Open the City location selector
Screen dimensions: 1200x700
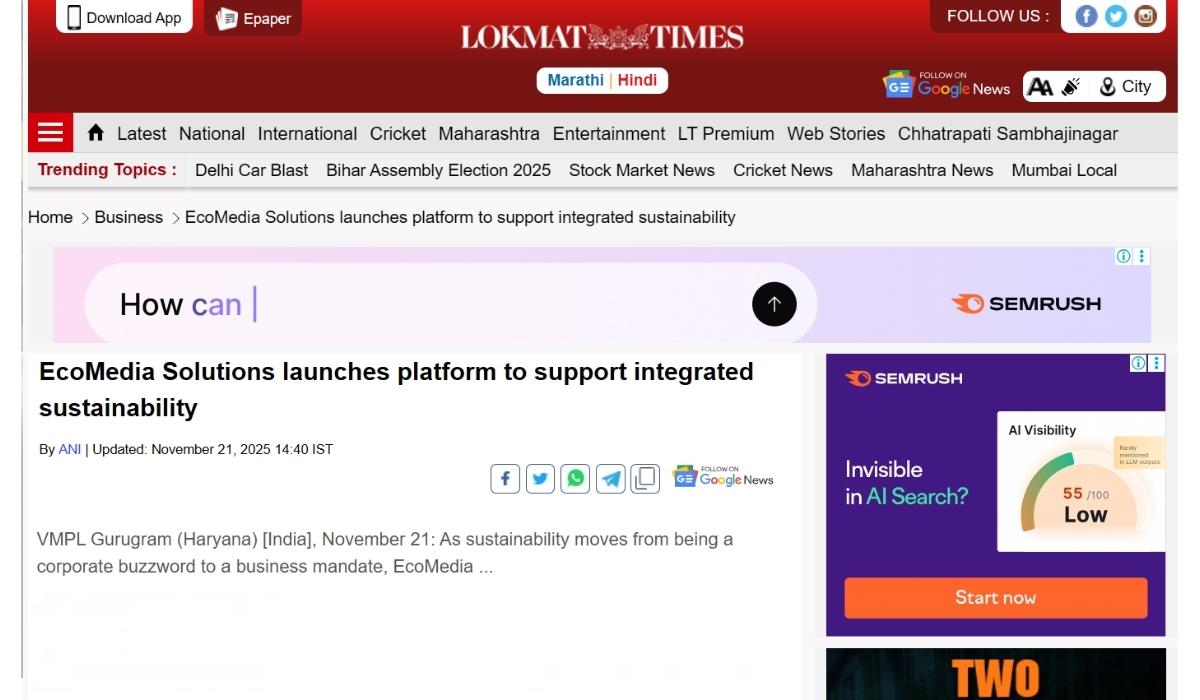tap(1126, 87)
